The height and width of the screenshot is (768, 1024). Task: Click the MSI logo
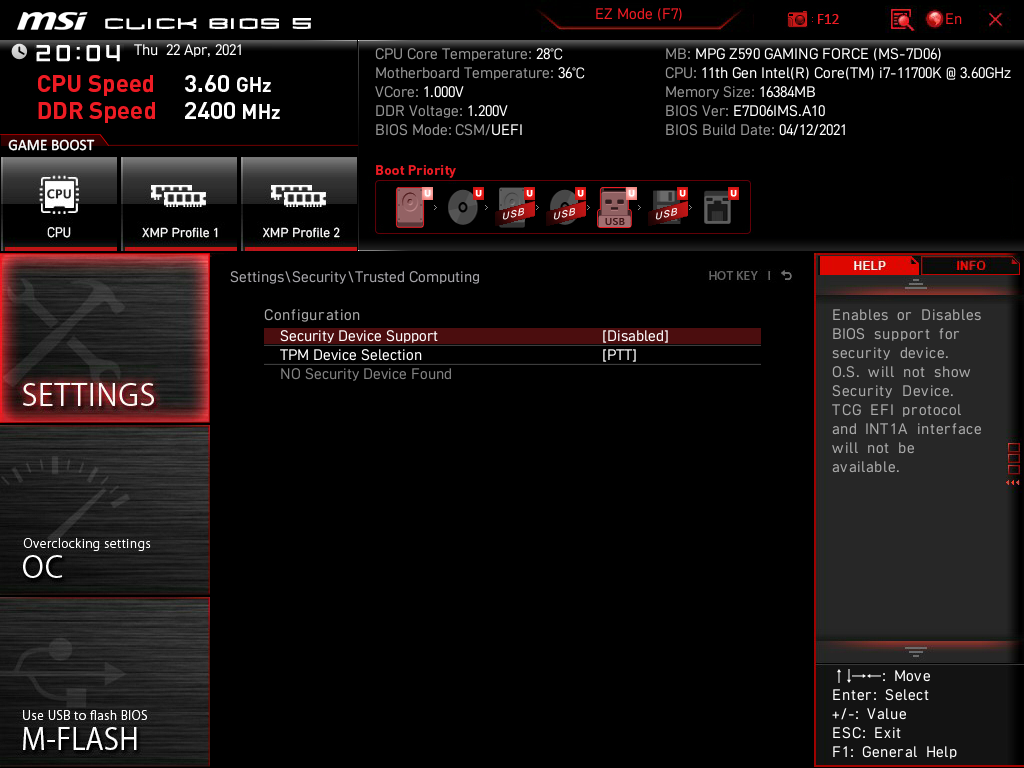click(52, 21)
